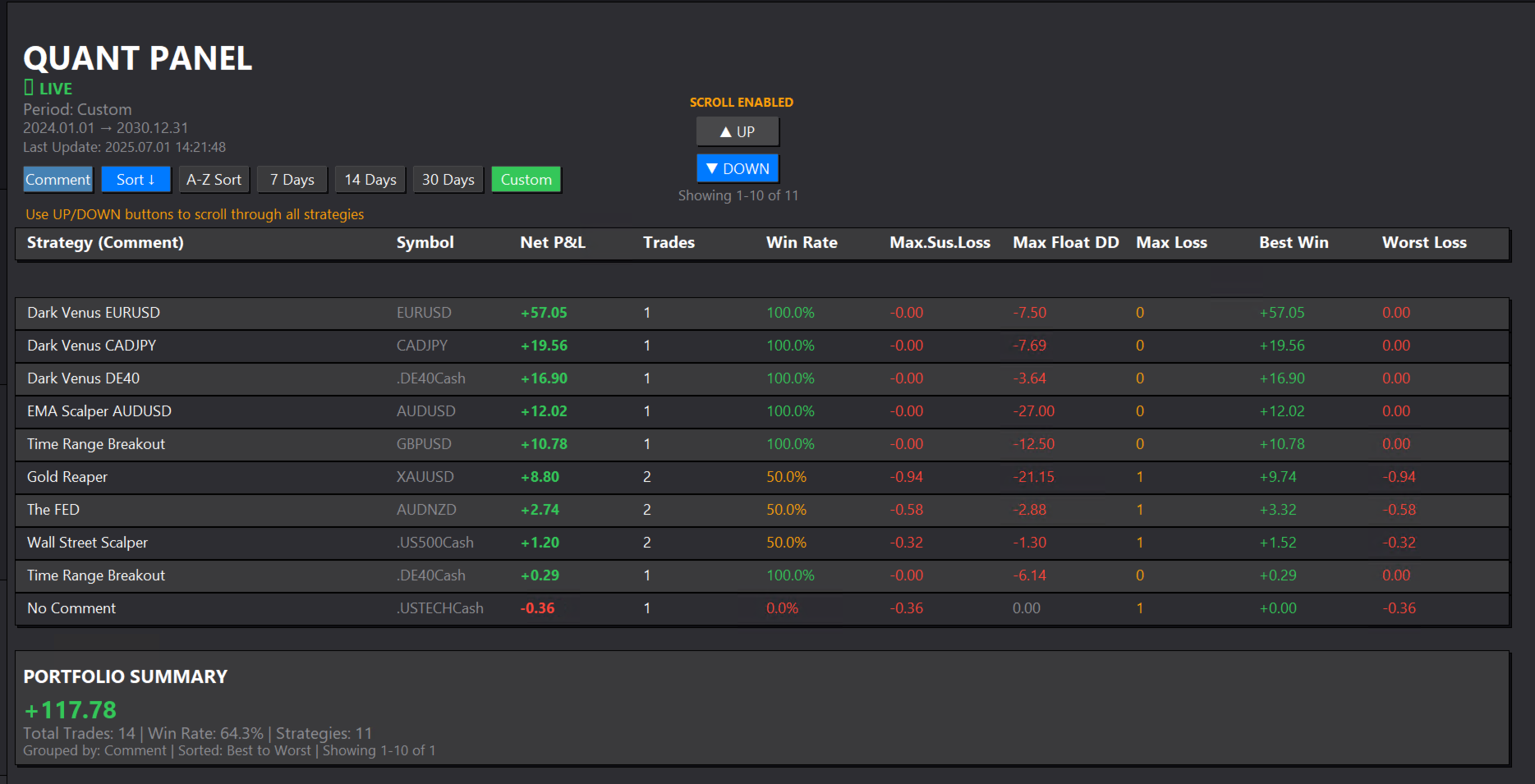The height and width of the screenshot is (784, 1535).
Task: Click the green LIVE status indicator
Action: click(x=48, y=88)
